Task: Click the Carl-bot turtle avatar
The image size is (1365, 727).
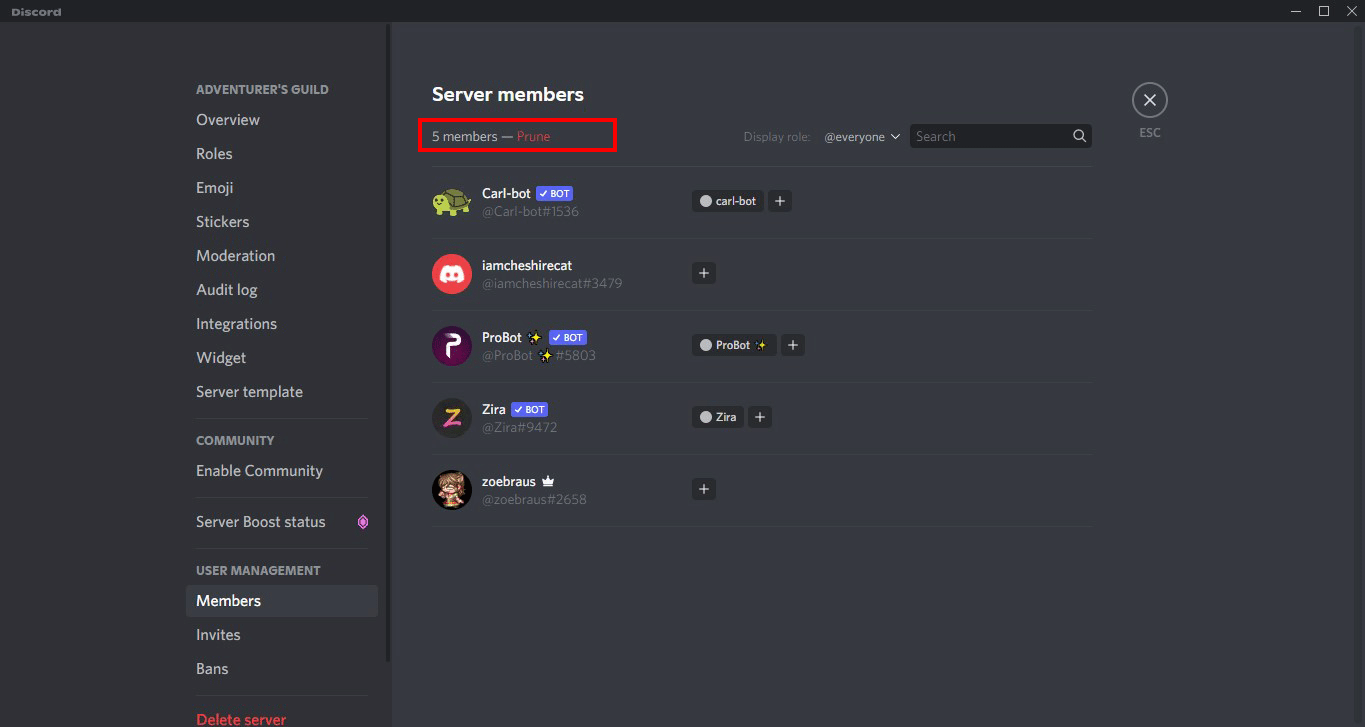Action: coord(452,202)
